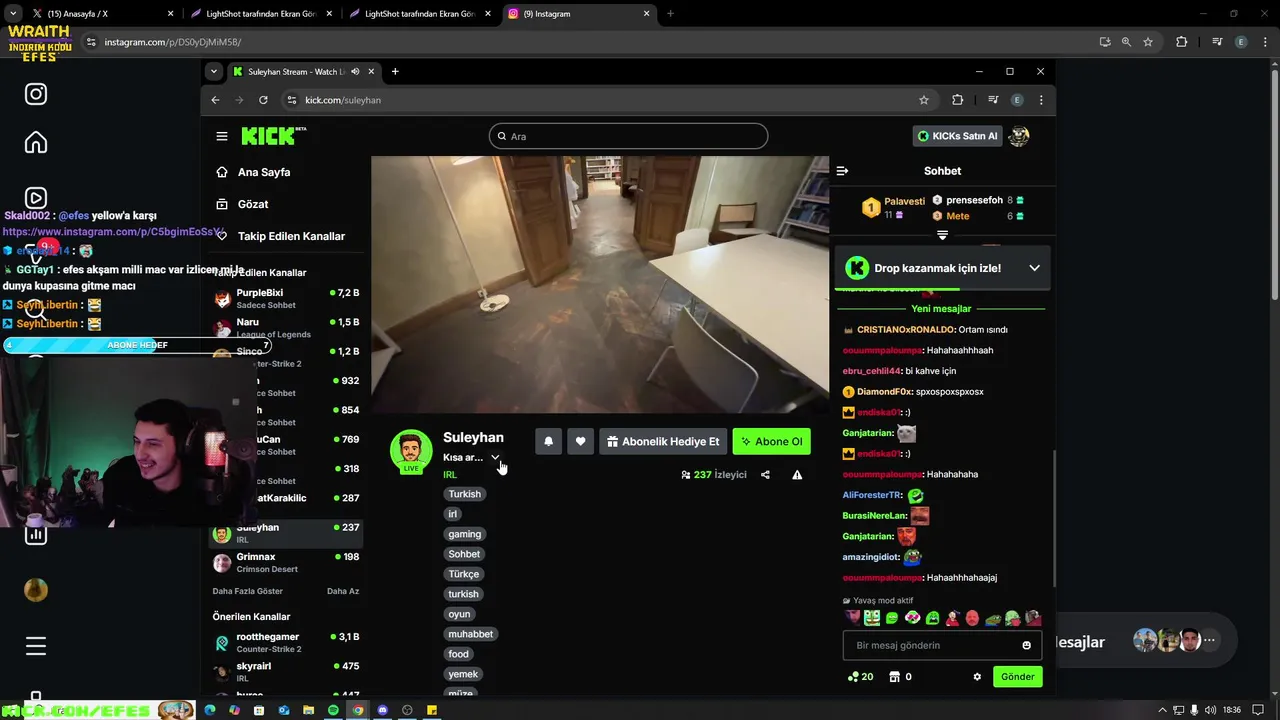
Task: Open chat settings gear
Action: click(977, 677)
